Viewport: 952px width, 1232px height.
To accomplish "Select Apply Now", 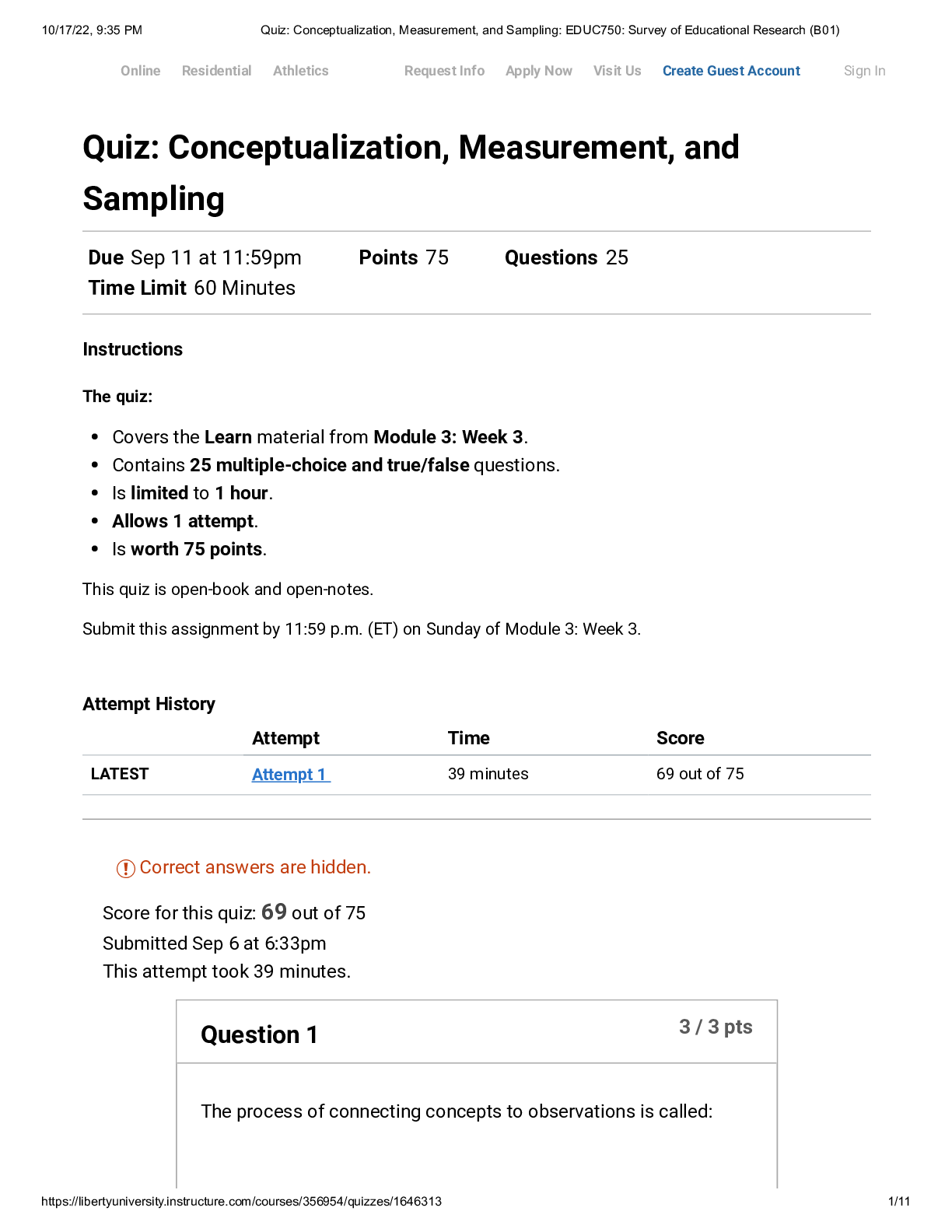I will coord(538,71).
